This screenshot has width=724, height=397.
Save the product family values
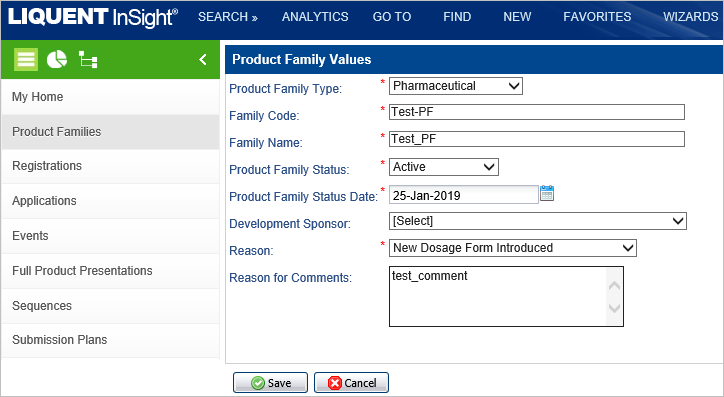click(270, 383)
